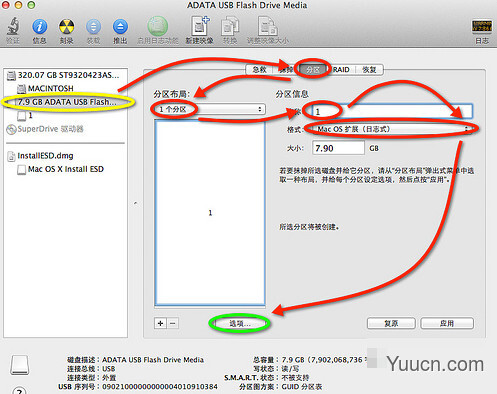
Task: Select 7.9 GB ADATA USB Flash disk
Action: (x=66, y=102)
